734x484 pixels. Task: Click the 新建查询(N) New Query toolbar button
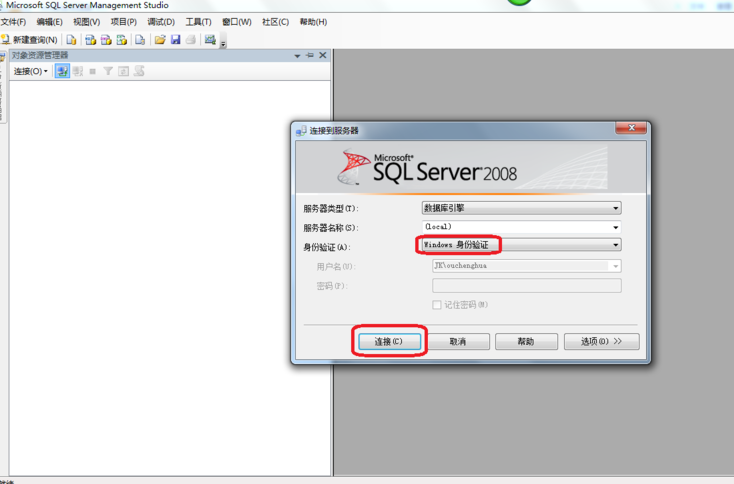point(30,40)
